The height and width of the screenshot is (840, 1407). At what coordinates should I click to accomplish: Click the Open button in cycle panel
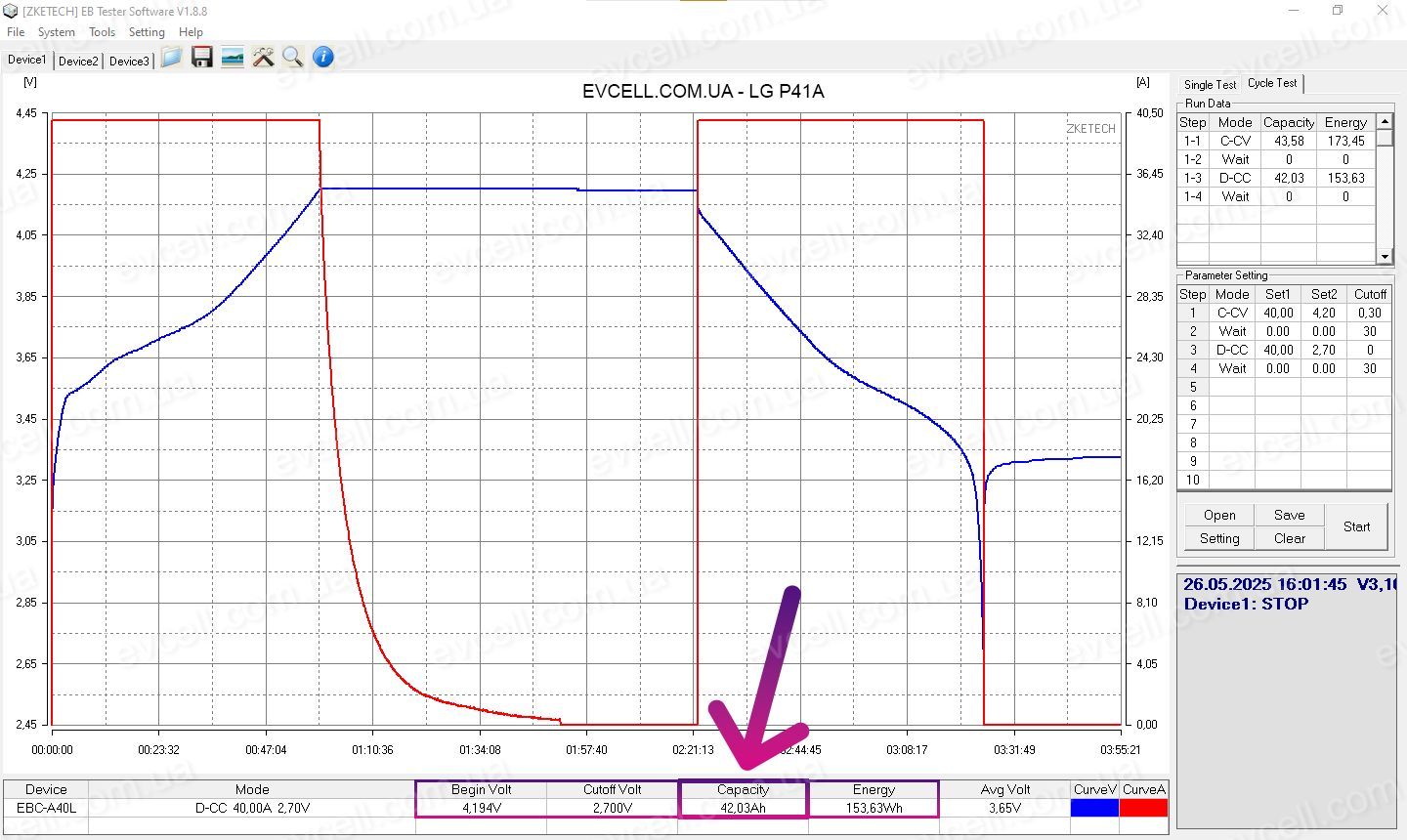pos(1219,515)
